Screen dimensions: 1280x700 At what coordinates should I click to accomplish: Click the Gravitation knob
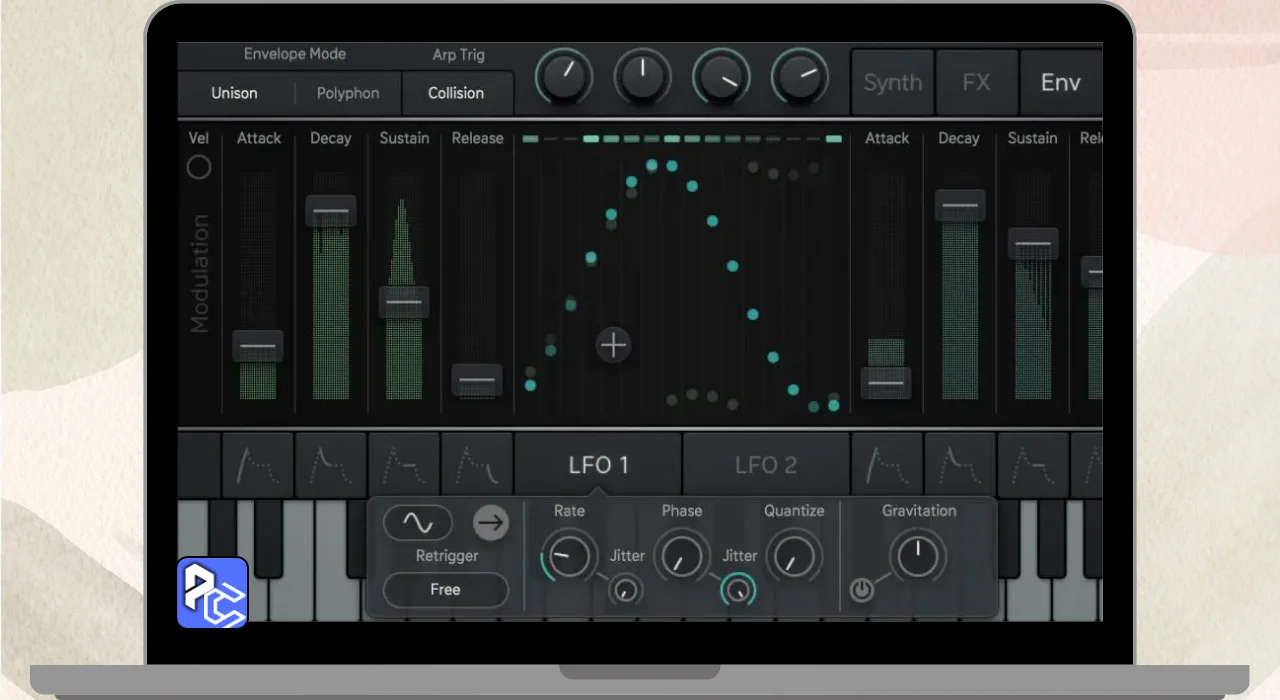pyautogui.click(x=918, y=555)
